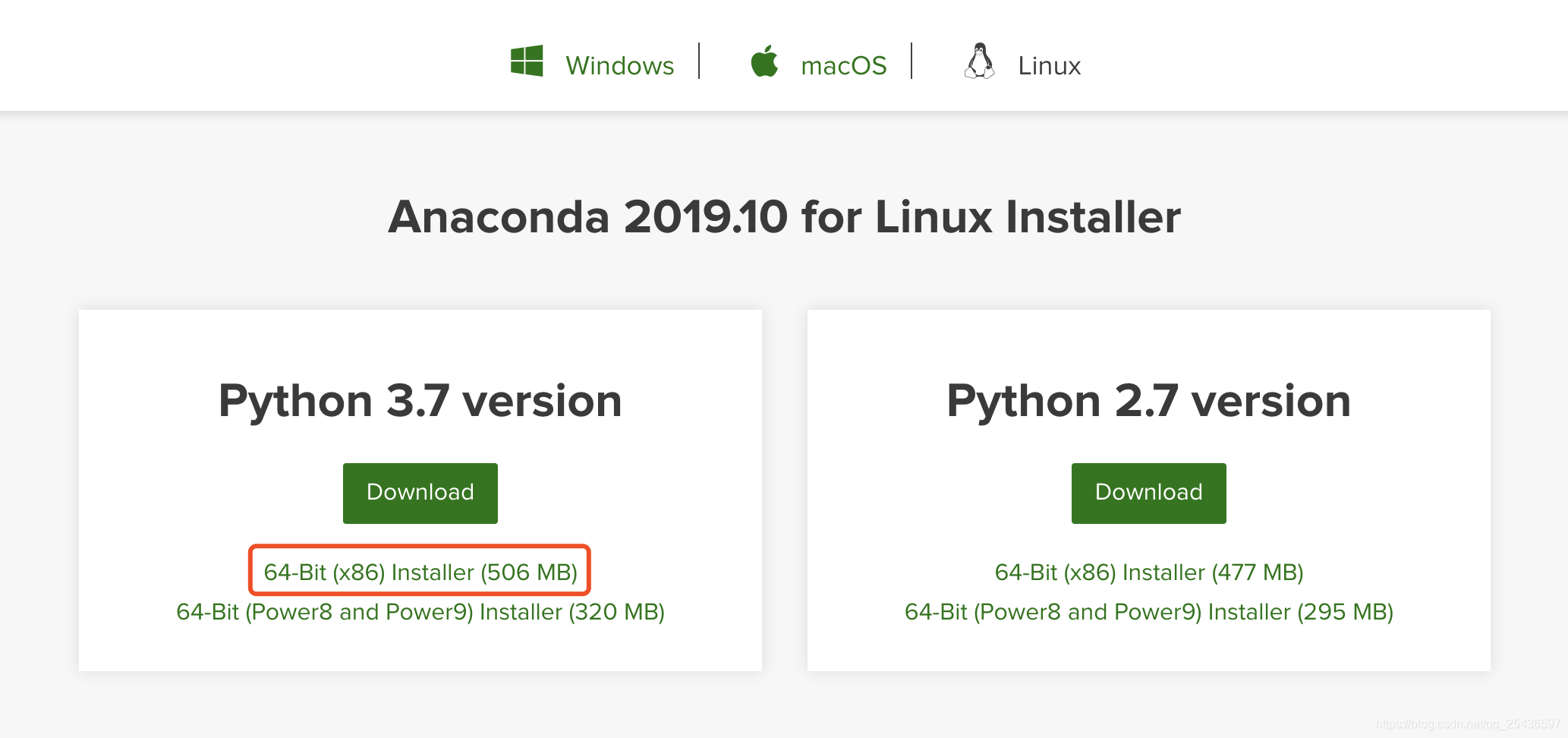Switch to the Windows tab
Viewport: 1568px width, 738px height.
pos(619,66)
